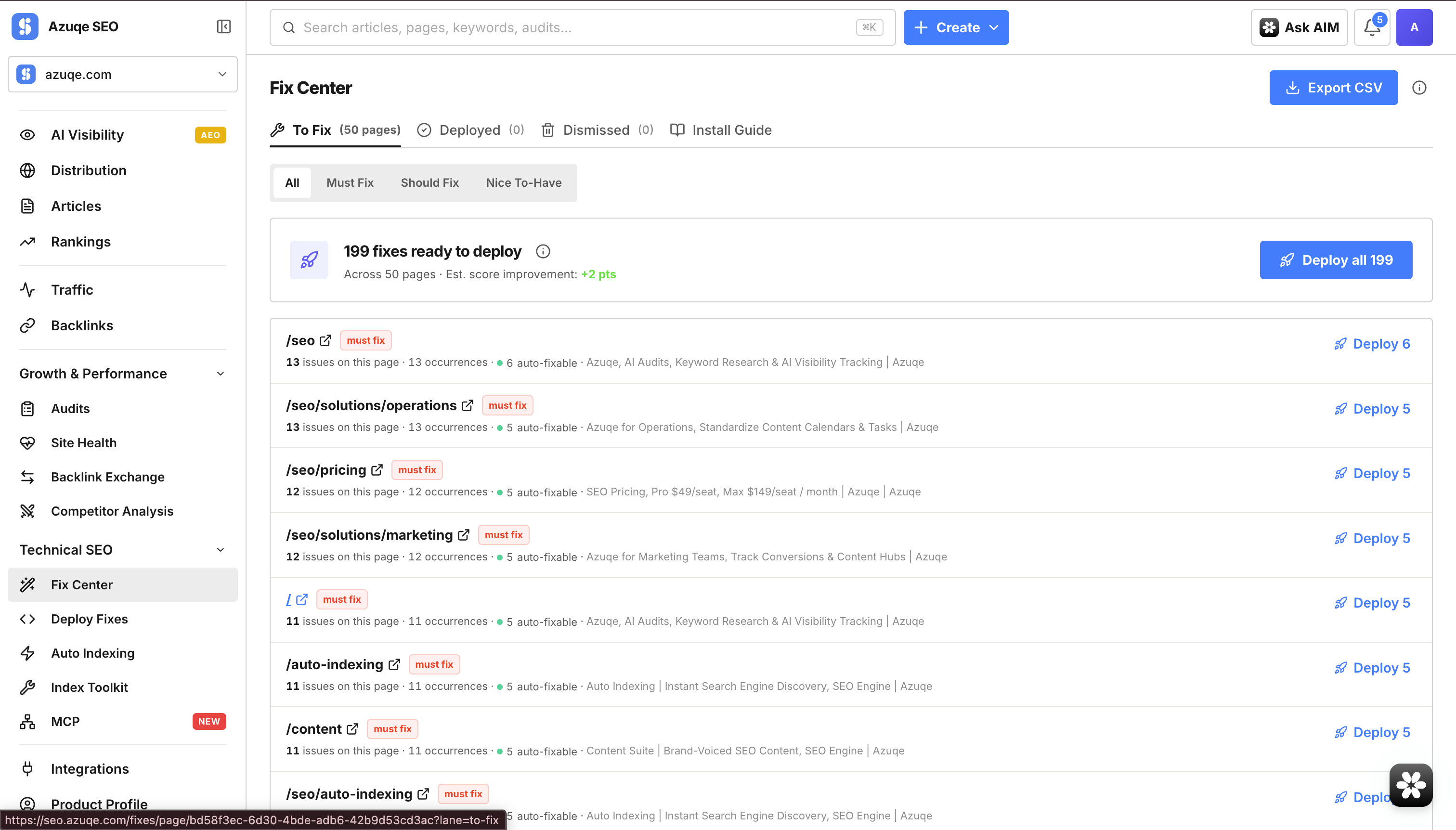Open Distribution globe icon
This screenshot has width=1456, height=830.
coord(27,170)
